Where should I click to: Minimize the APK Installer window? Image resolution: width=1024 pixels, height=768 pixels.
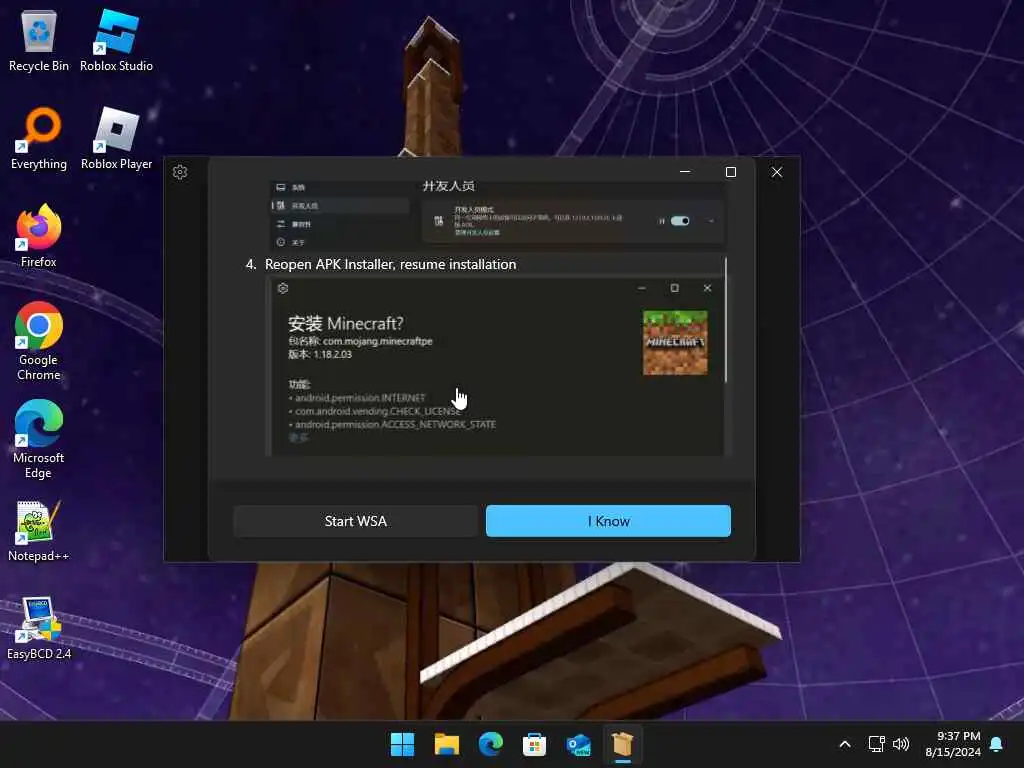click(x=685, y=172)
